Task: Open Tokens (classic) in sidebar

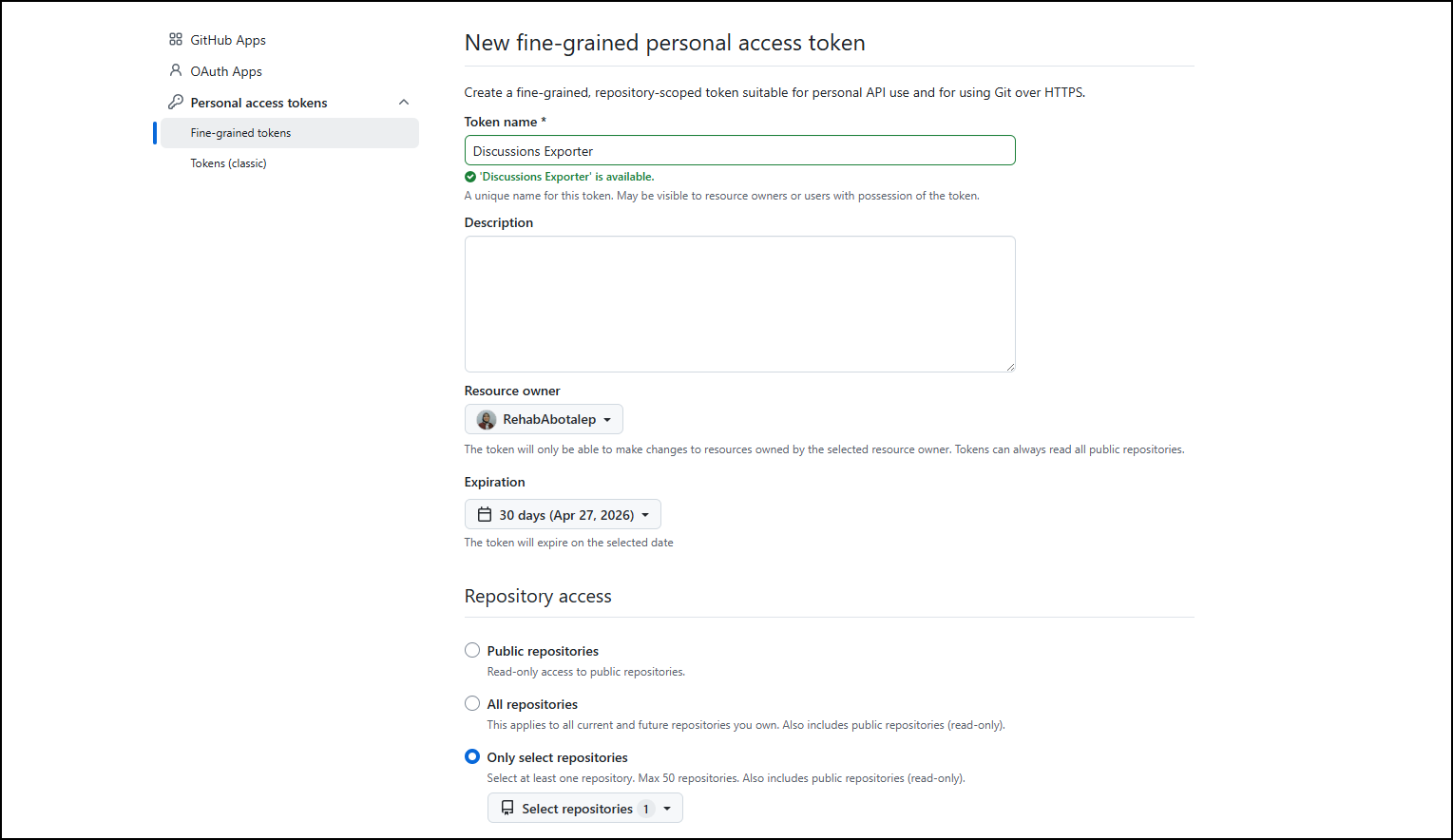Action: pyautogui.click(x=228, y=163)
